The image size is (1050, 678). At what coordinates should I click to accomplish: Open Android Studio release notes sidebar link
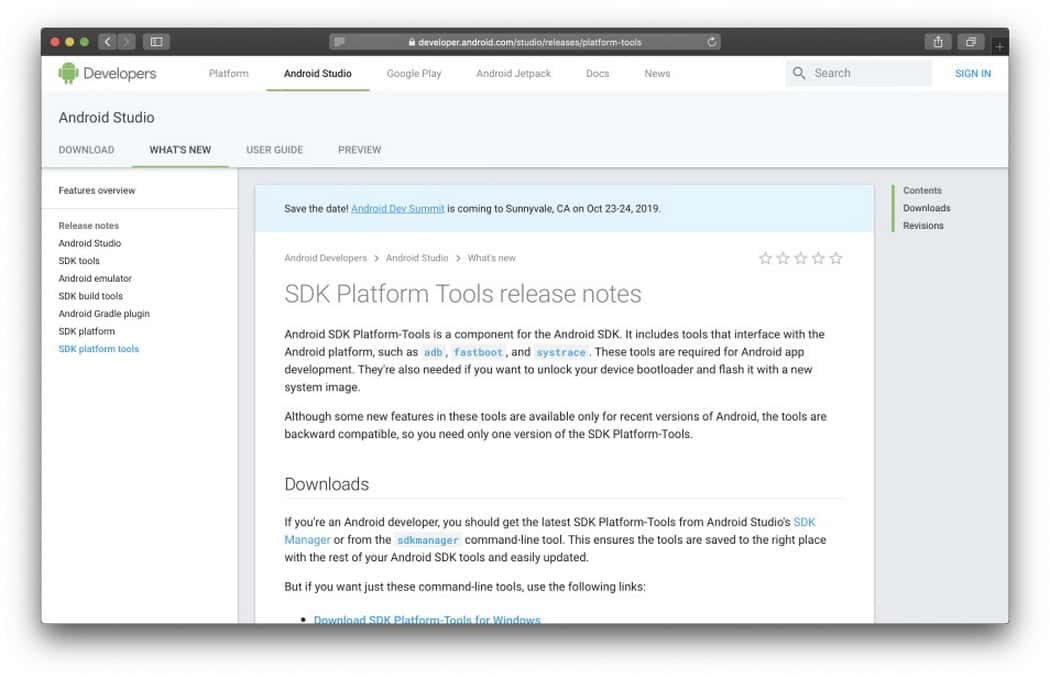[x=90, y=243]
